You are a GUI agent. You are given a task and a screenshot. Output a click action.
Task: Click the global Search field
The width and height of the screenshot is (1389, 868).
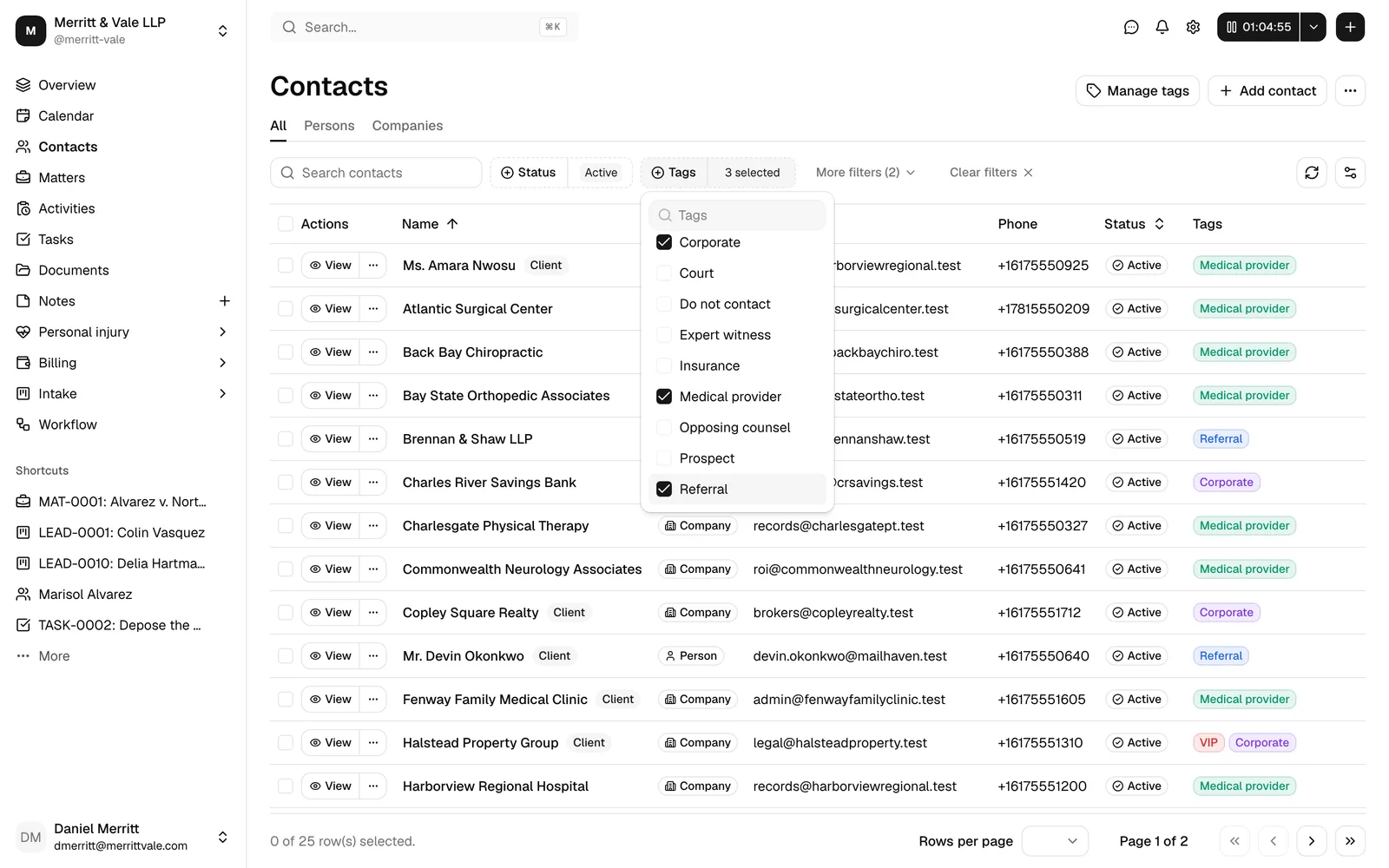pyautogui.click(x=424, y=27)
